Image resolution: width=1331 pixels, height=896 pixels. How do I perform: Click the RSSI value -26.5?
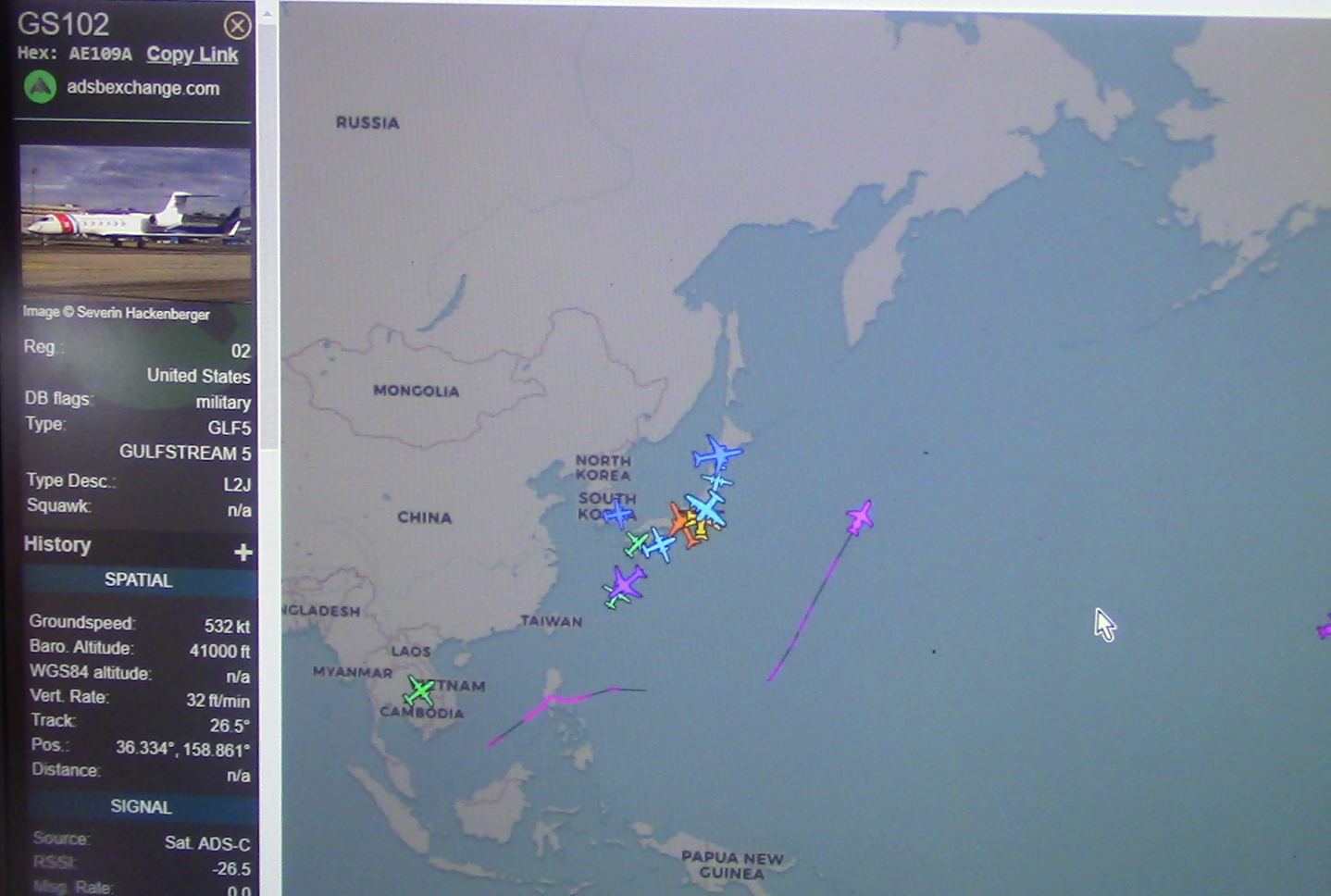click(x=230, y=869)
